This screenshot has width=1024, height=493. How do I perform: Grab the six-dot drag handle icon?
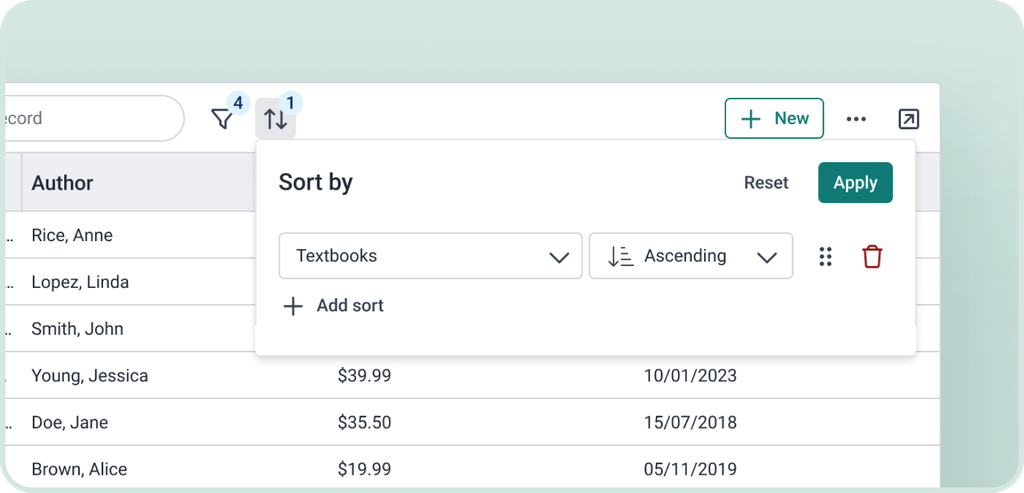pyautogui.click(x=825, y=256)
